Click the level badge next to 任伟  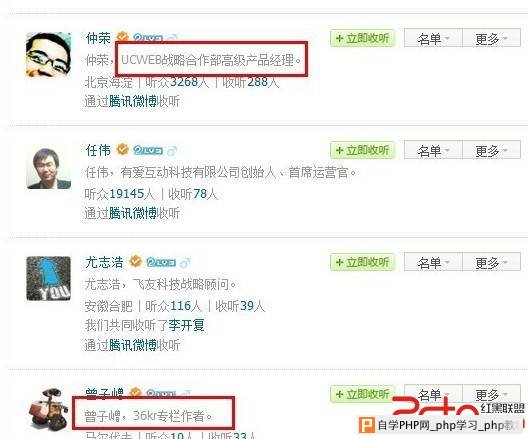point(148,150)
